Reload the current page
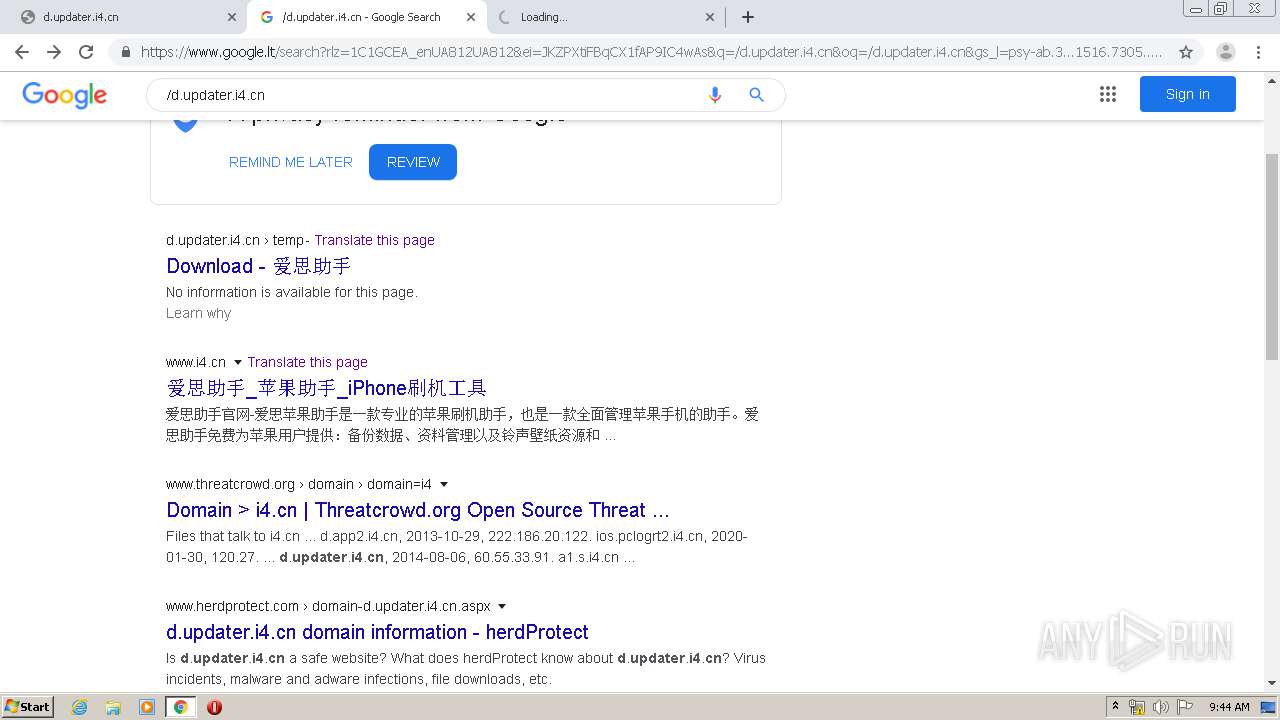Image resolution: width=1280 pixels, height=720 pixels. pos(86,52)
